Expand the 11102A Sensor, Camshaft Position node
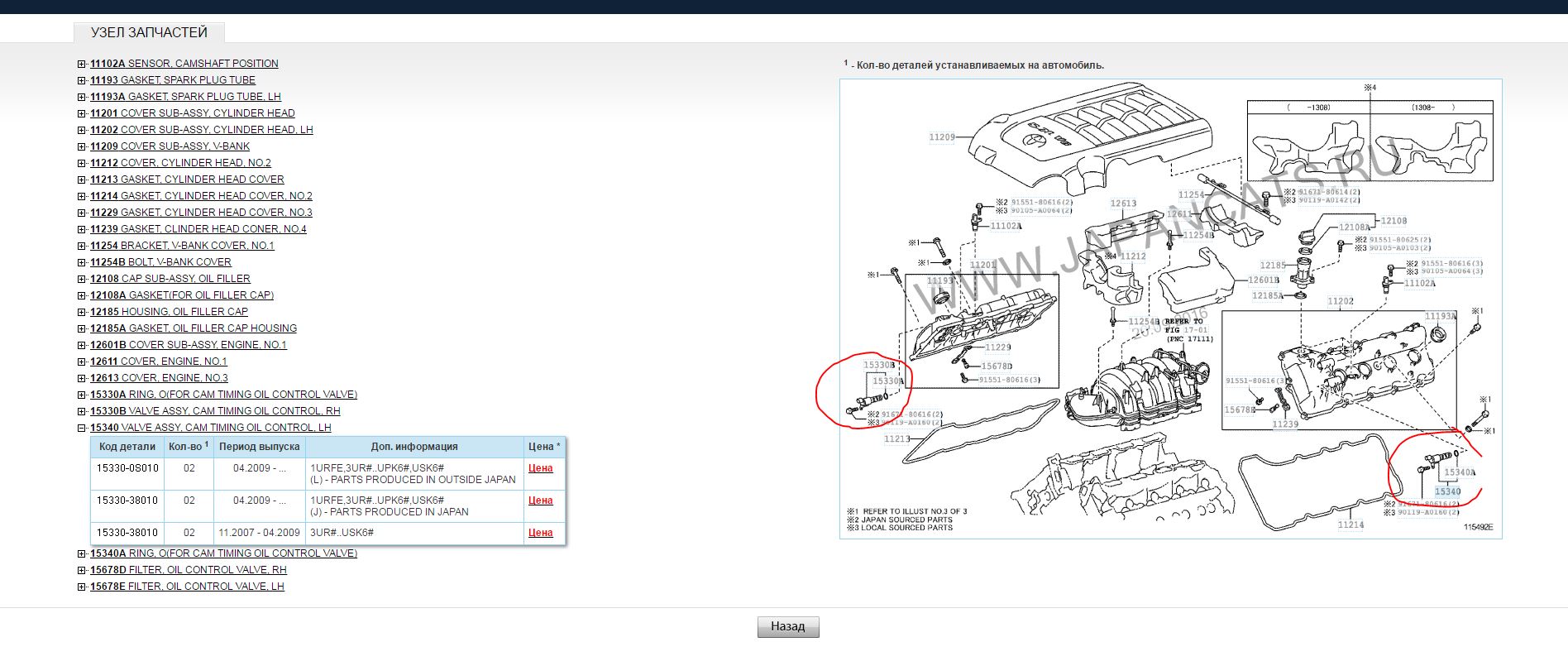Screen dimensions: 1568x661 (x=81, y=64)
